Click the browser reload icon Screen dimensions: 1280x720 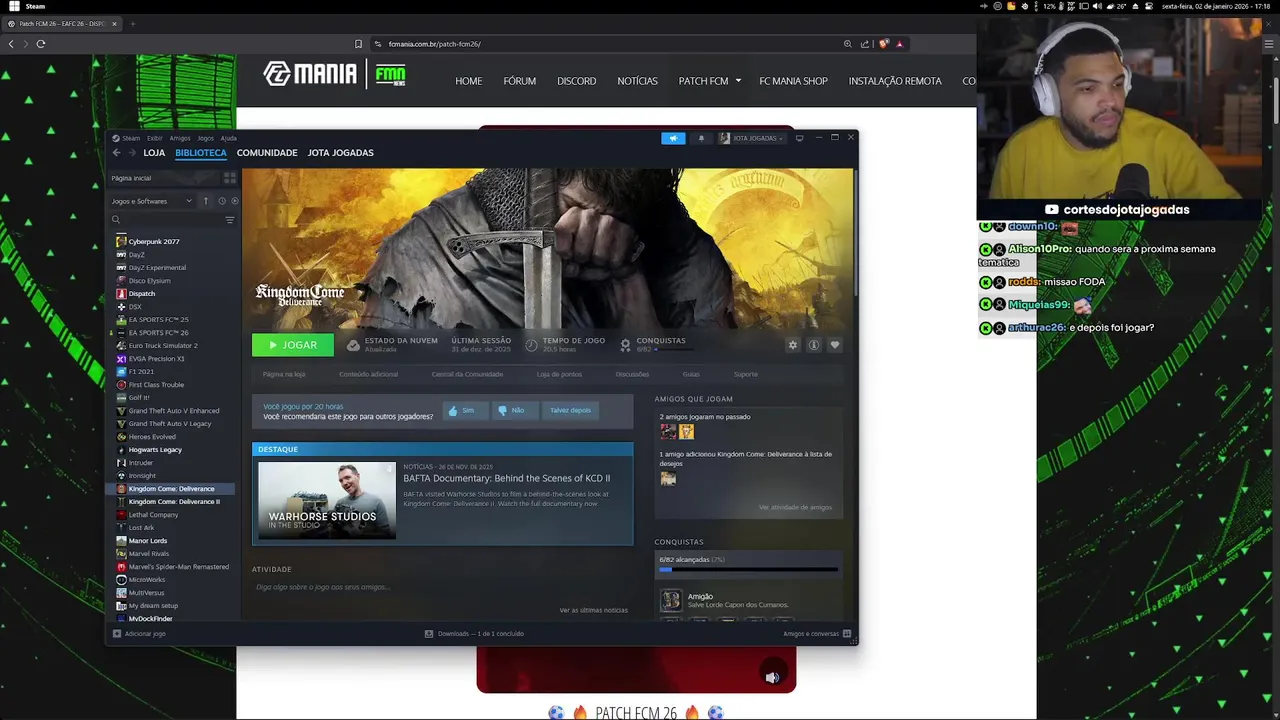click(41, 44)
